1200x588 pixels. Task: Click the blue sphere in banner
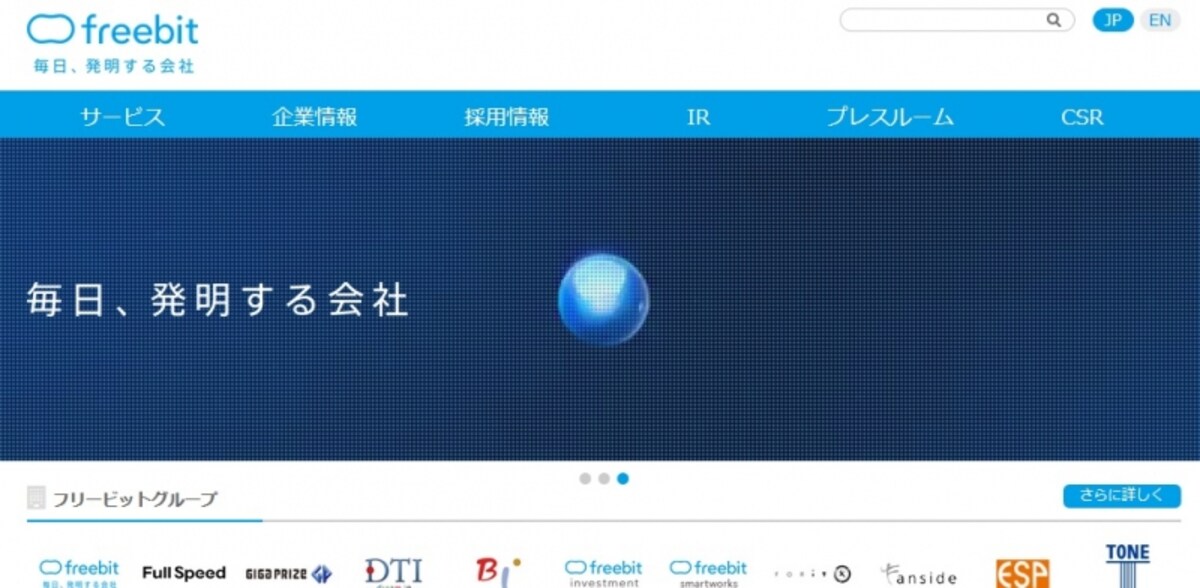coord(603,300)
